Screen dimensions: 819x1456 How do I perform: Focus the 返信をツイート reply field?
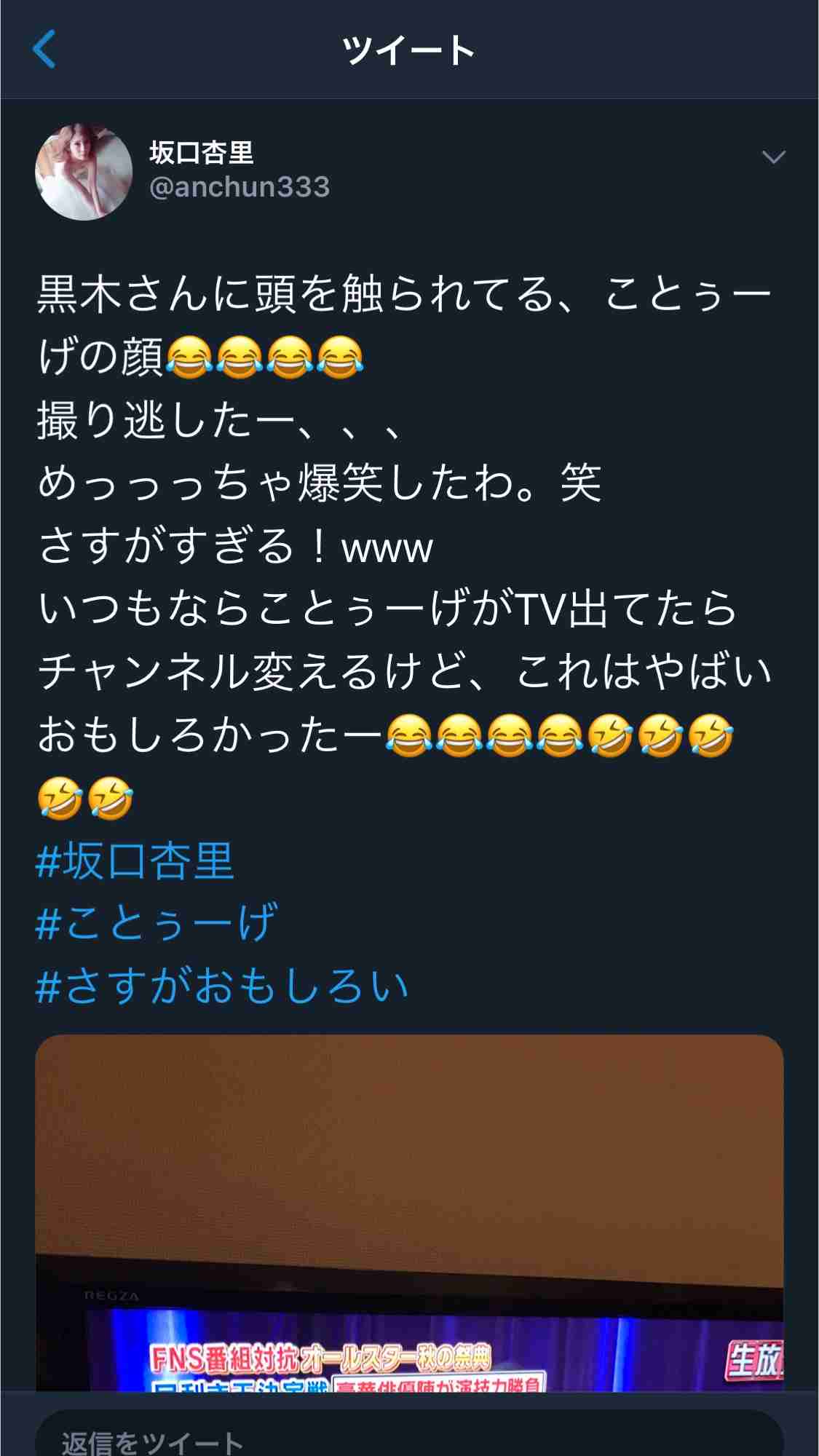[409, 1434]
